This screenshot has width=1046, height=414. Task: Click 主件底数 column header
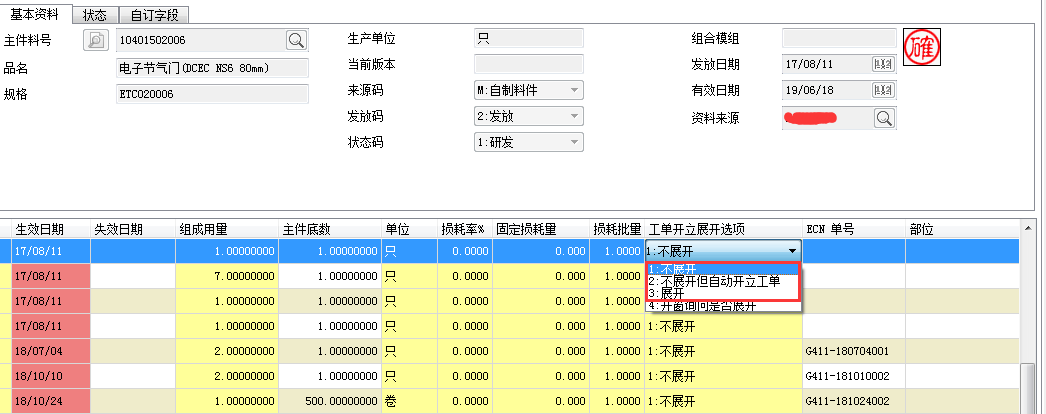pos(330,229)
